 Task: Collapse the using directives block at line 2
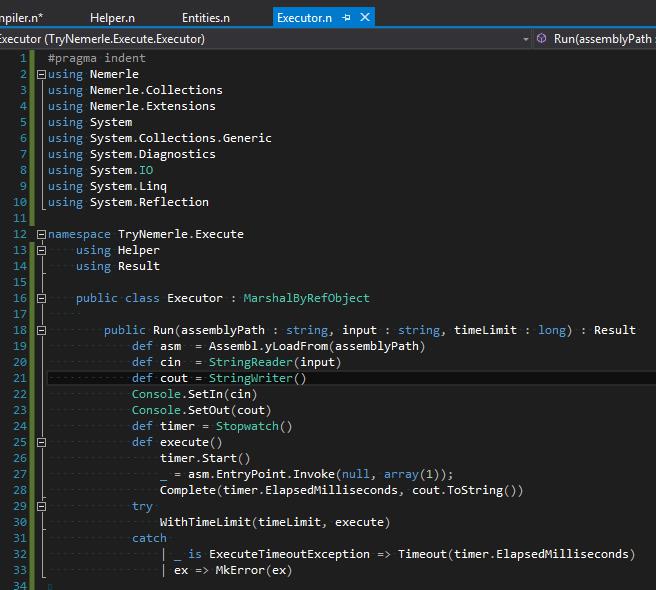(41, 74)
